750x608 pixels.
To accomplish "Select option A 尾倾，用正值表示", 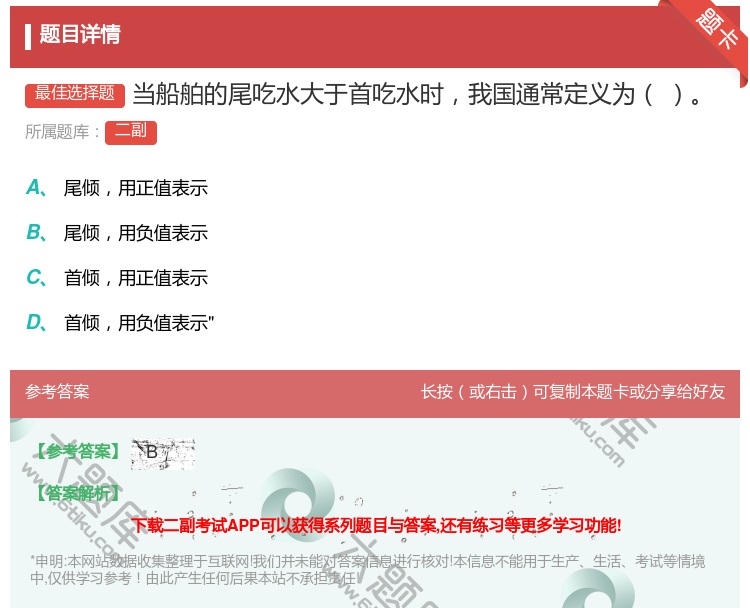I will point(117,188).
